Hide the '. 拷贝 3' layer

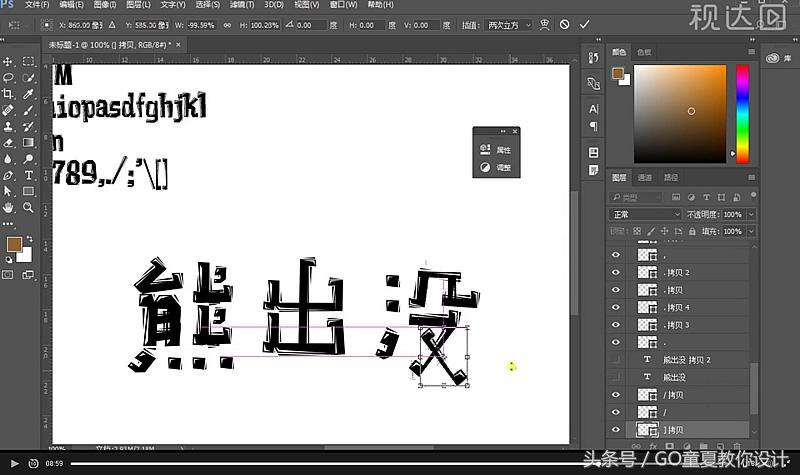(x=616, y=324)
